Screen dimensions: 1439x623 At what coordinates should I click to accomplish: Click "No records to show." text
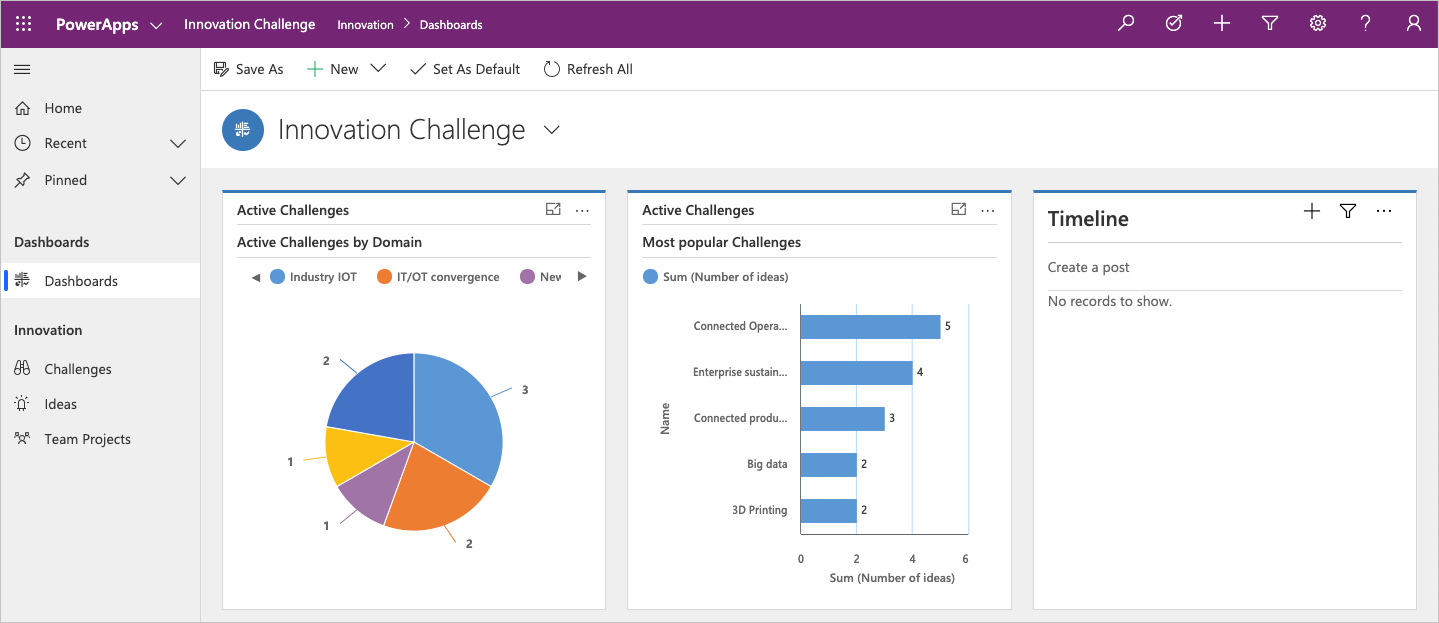click(1110, 301)
